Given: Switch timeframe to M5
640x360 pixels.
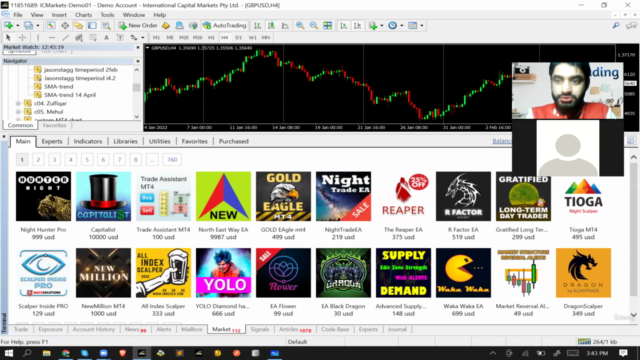Looking at the screenshot, I should pos(170,38).
